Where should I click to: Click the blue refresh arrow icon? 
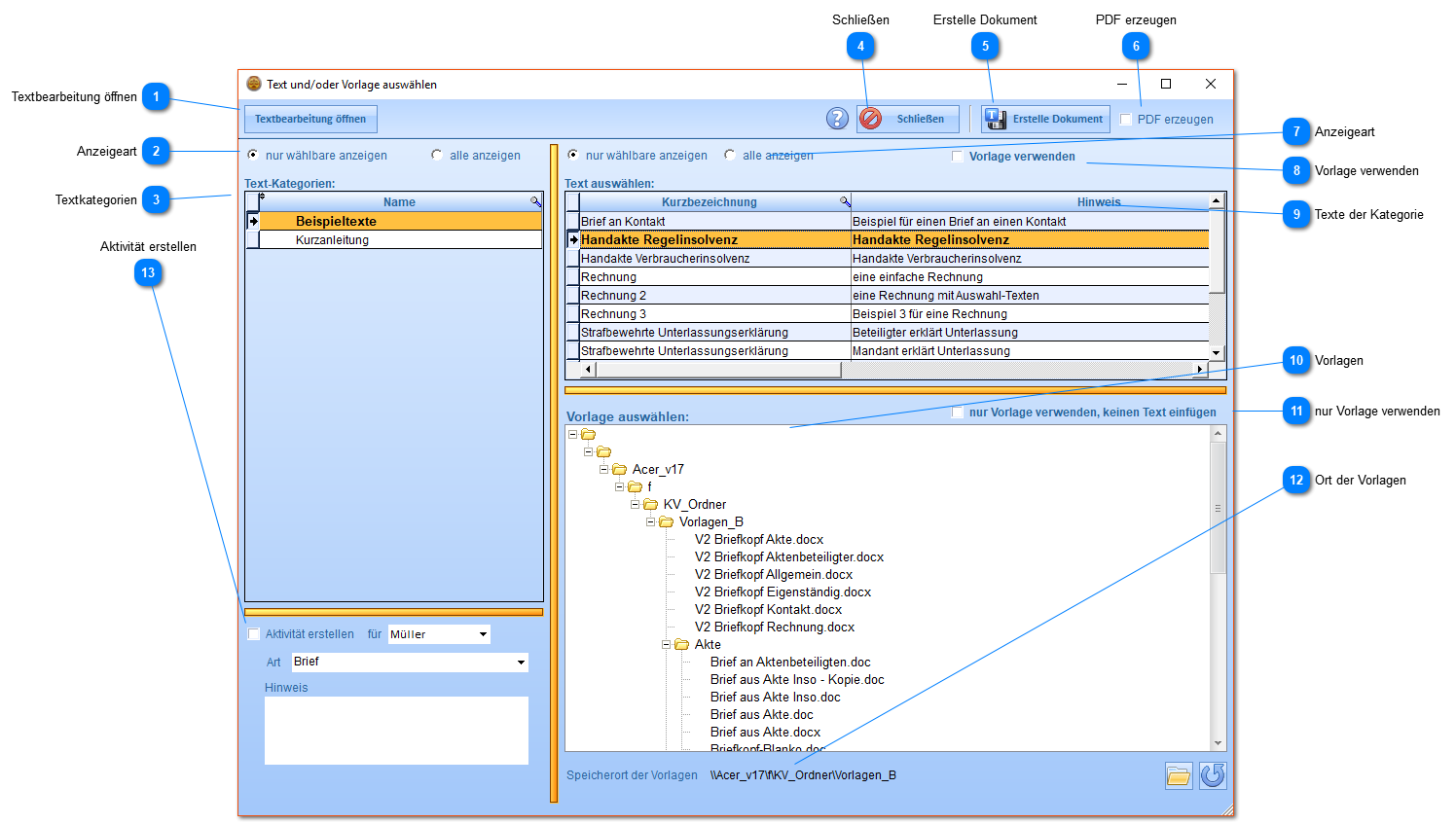coord(1213,775)
